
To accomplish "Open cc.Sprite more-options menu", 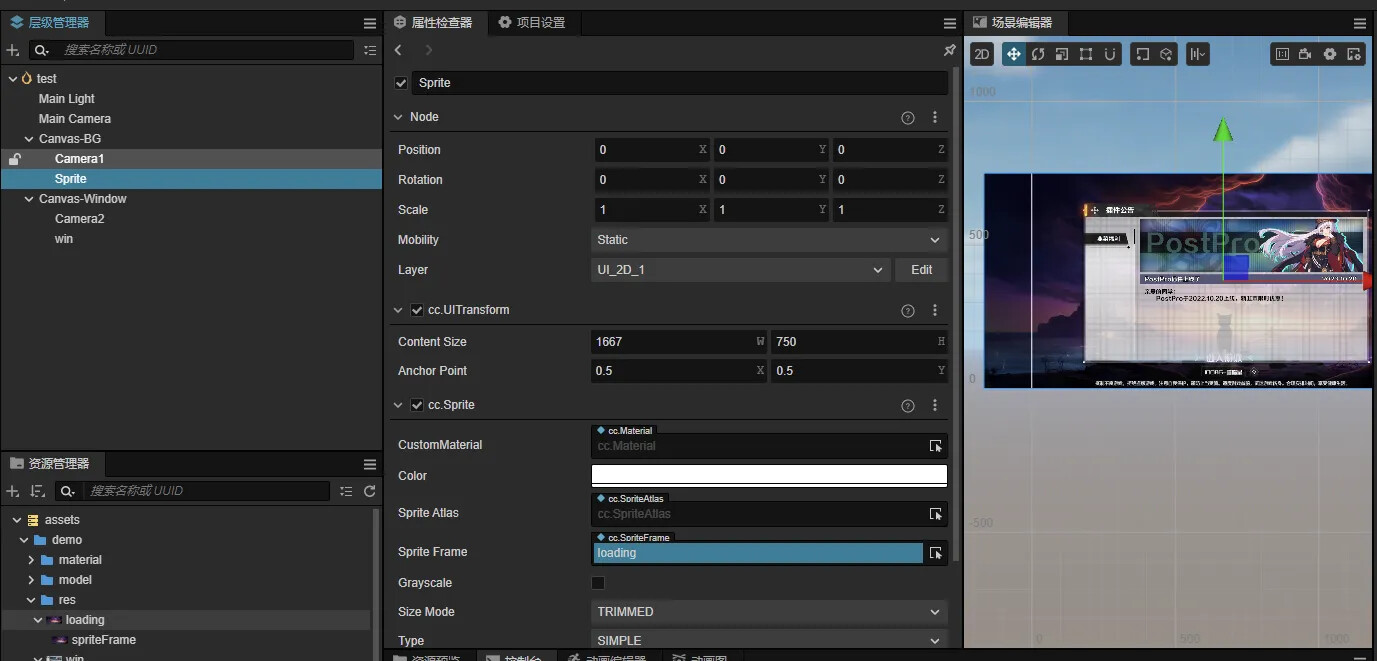I will (935, 405).
